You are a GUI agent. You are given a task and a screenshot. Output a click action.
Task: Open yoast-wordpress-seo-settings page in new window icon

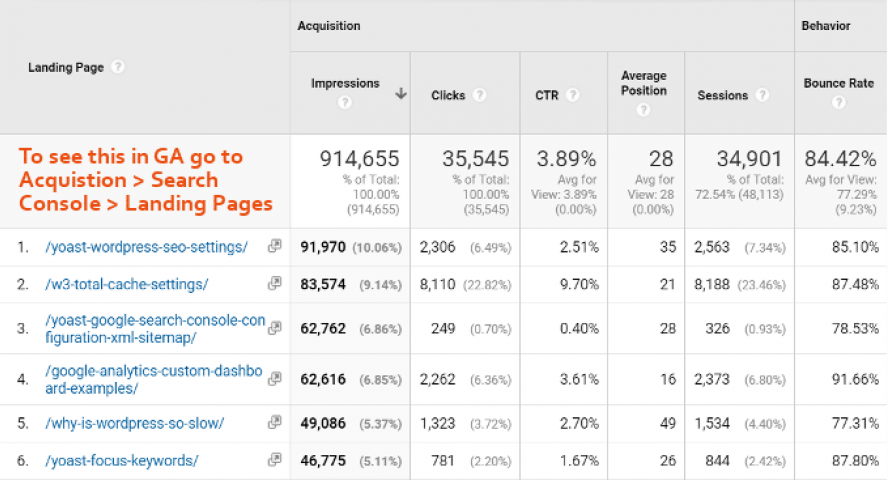pos(275,246)
